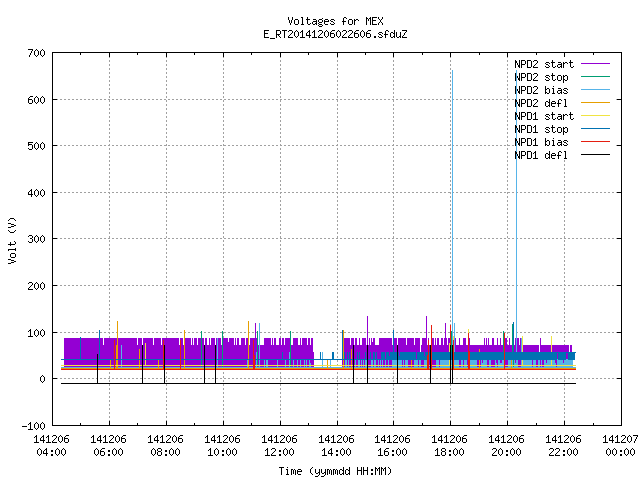Click the 141206 16:00 time tick label
Screen dimensions: 640x480
(393, 446)
